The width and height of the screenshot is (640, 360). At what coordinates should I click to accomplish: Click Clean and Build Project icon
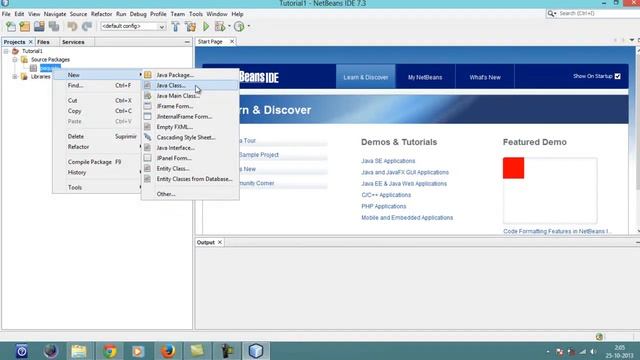pyautogui.click(x=190, y=27)
